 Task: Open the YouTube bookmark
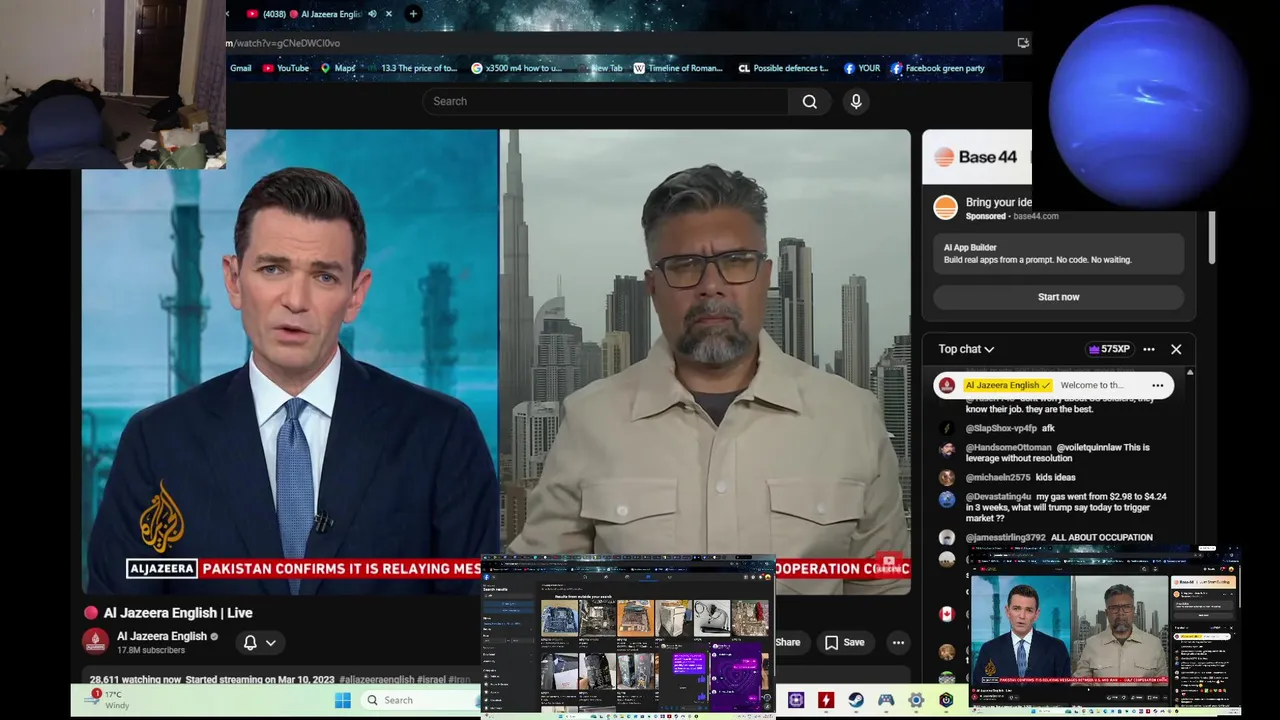pyautogui.click(x=285, y=68)
